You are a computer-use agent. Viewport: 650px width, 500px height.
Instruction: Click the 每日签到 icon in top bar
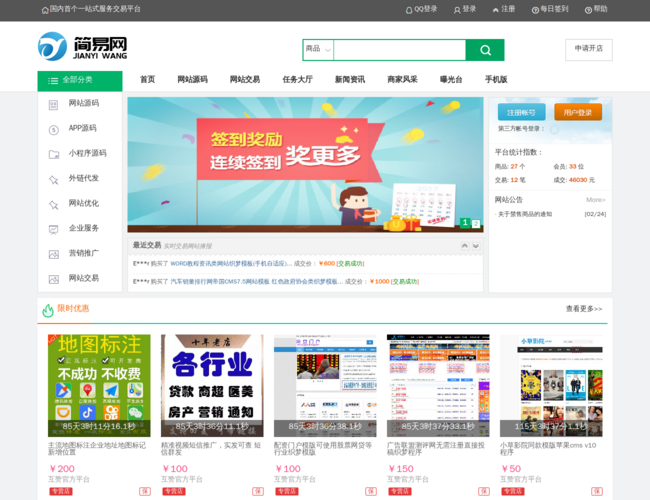click(x=535, y=10)
